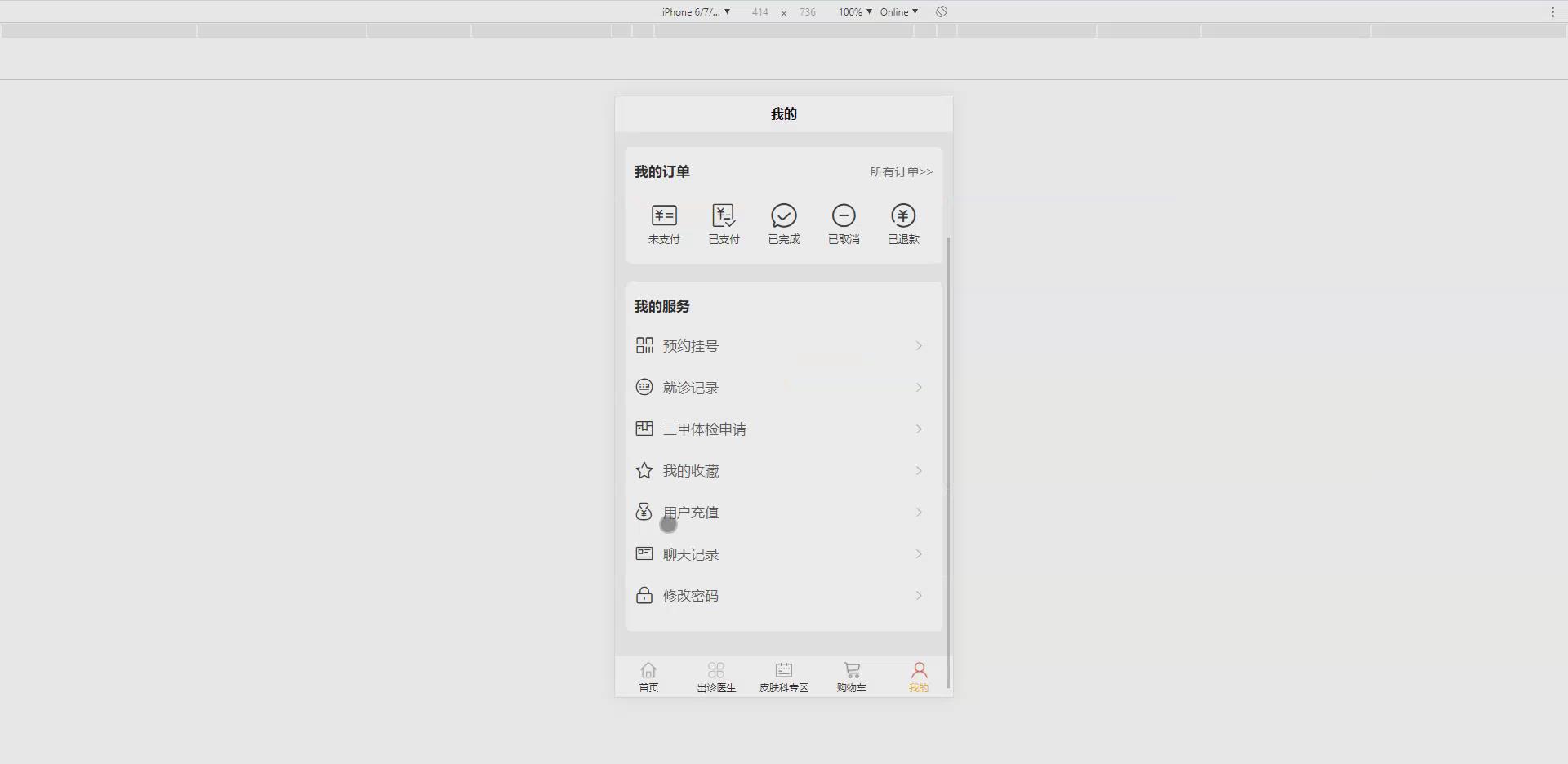The image size is (1568, 764).
Task: Open the 100% zoom dropdown
Action: (855, 11)
